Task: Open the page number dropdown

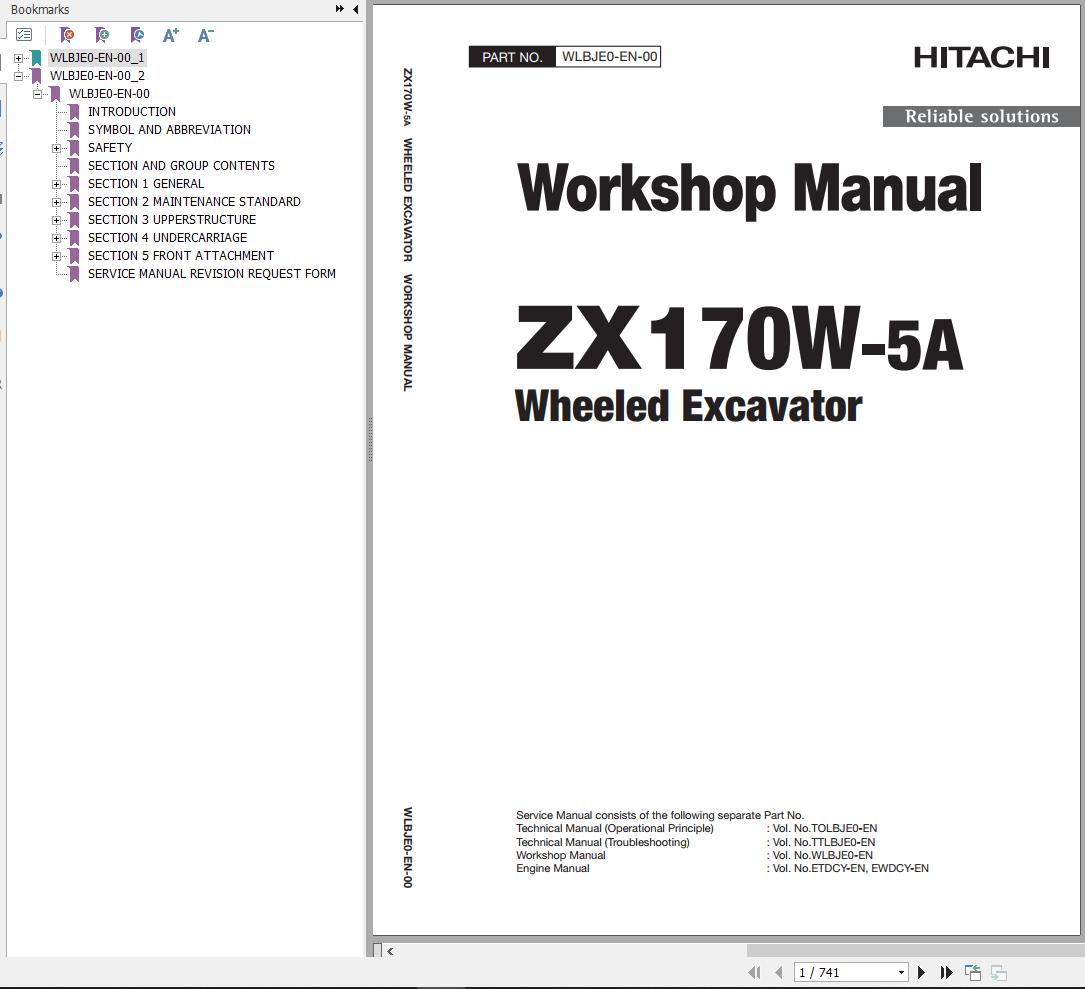Action: coord(901,972)
